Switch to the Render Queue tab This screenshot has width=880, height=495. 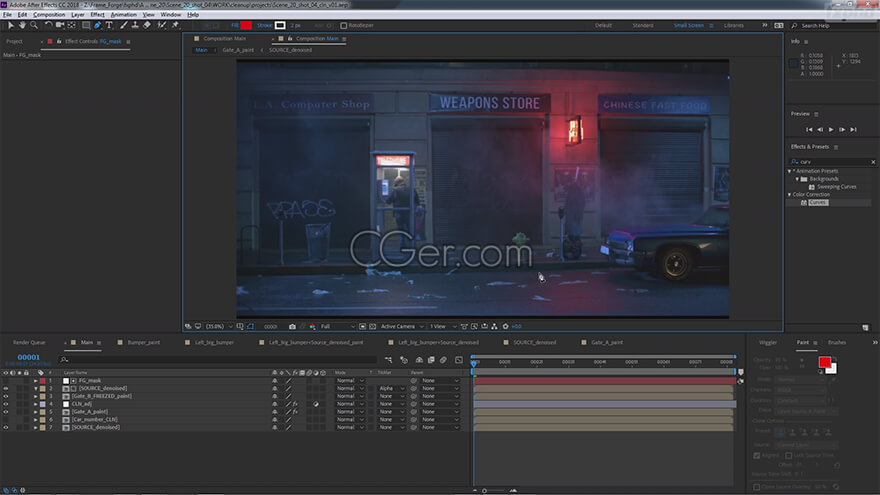click(29, 342)
